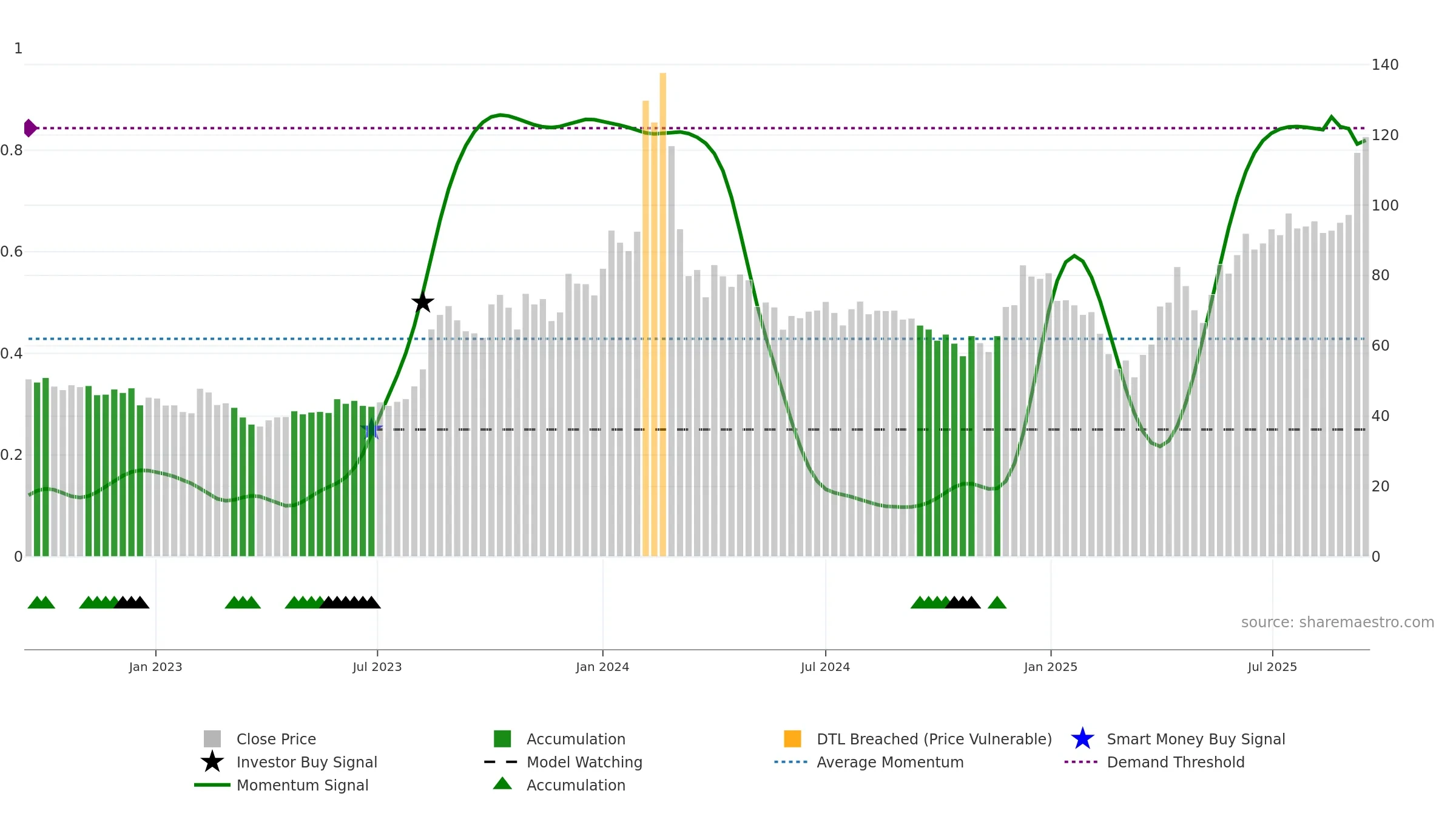Toggle the Momentum Signal legend entry
The width and height of the screenshot is (1456, 819).
point(281,785)
